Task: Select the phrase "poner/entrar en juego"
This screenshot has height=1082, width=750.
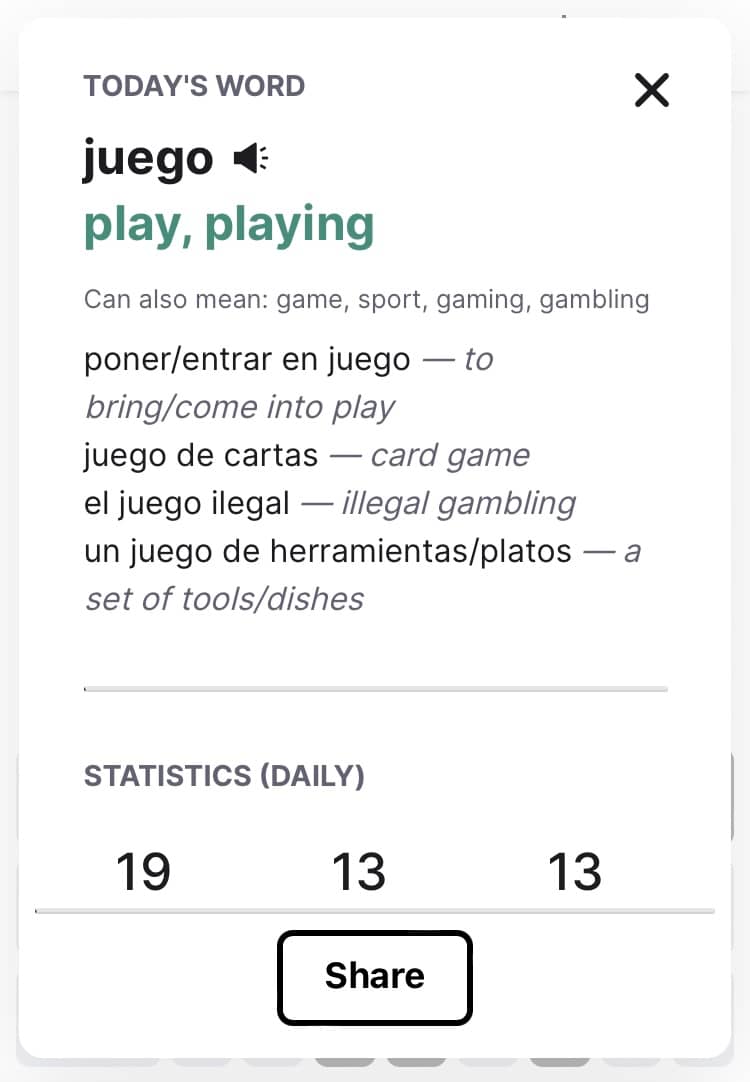Action: [247, 360]
